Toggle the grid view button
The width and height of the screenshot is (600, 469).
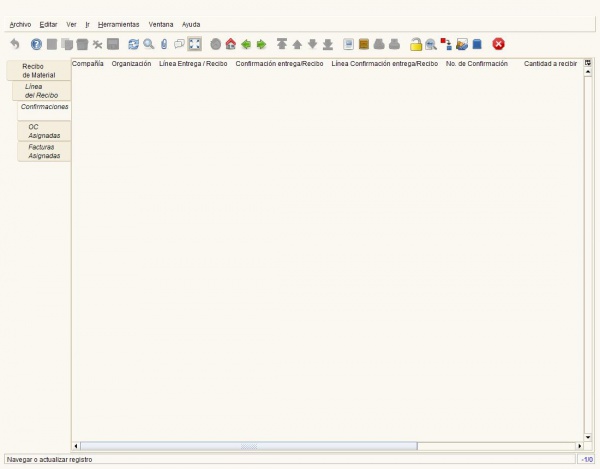(x=195, y=44)
